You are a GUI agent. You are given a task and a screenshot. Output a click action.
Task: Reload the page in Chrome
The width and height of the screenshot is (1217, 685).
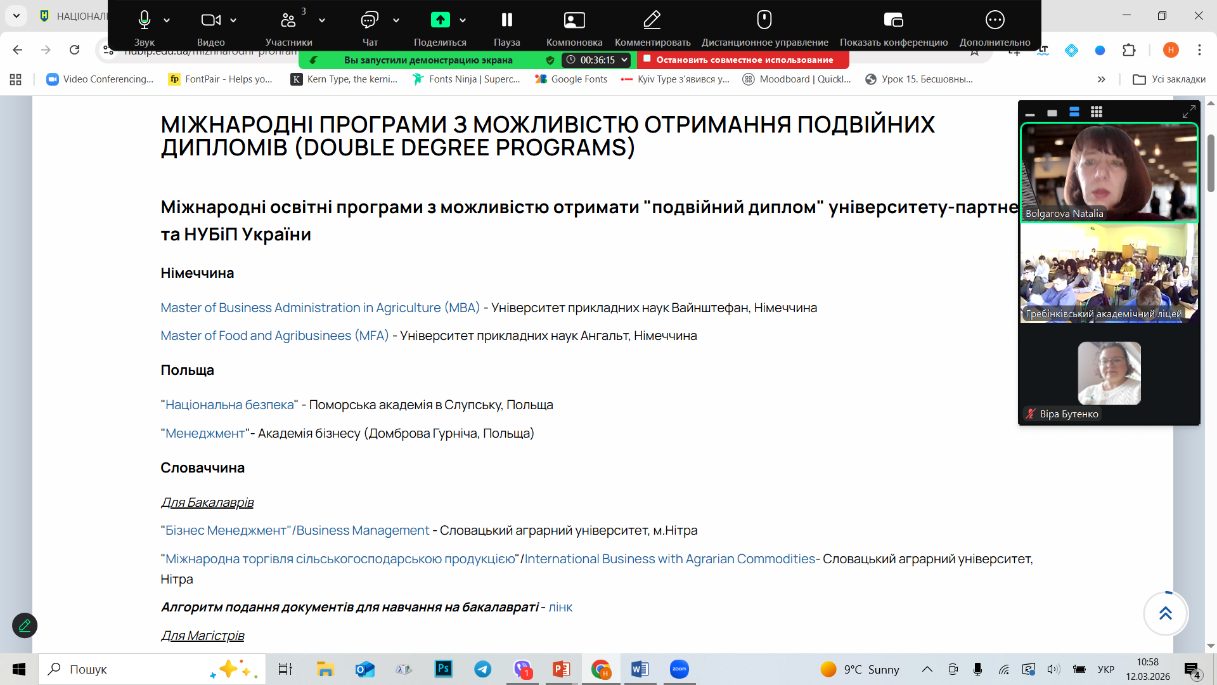click(x=74, y=50)
